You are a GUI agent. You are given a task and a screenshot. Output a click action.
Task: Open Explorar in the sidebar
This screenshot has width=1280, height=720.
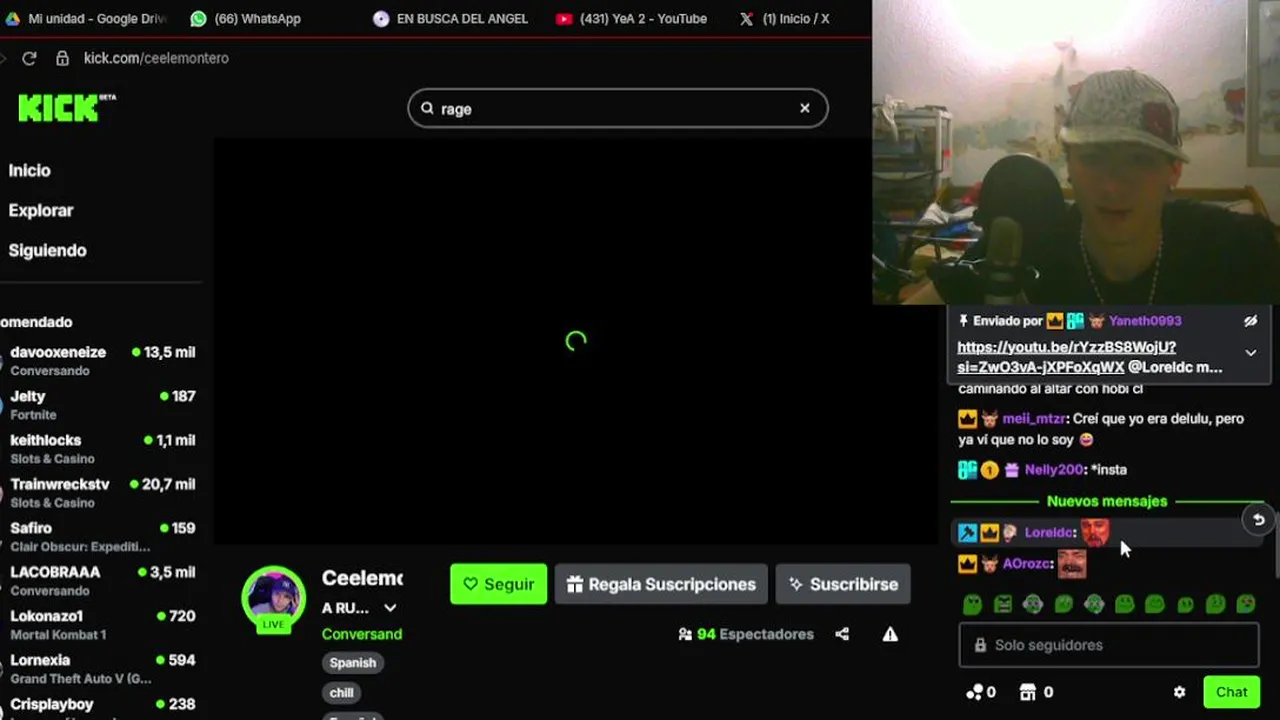tap(41, 210)
